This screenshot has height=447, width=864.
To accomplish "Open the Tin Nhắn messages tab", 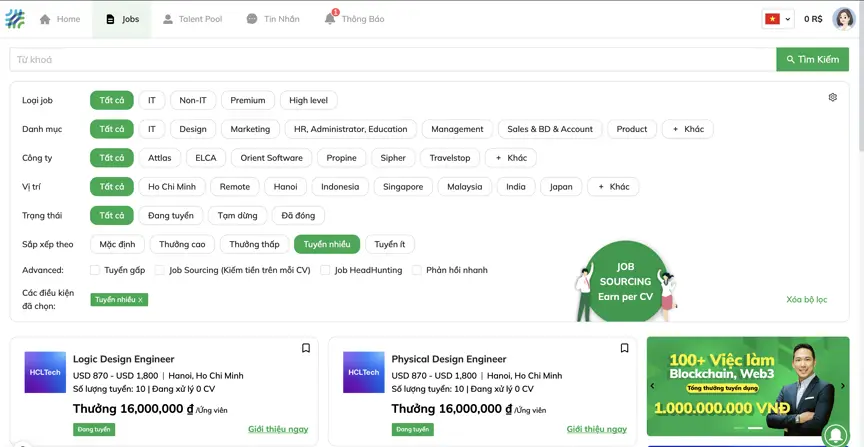I will tap(272, 19).
